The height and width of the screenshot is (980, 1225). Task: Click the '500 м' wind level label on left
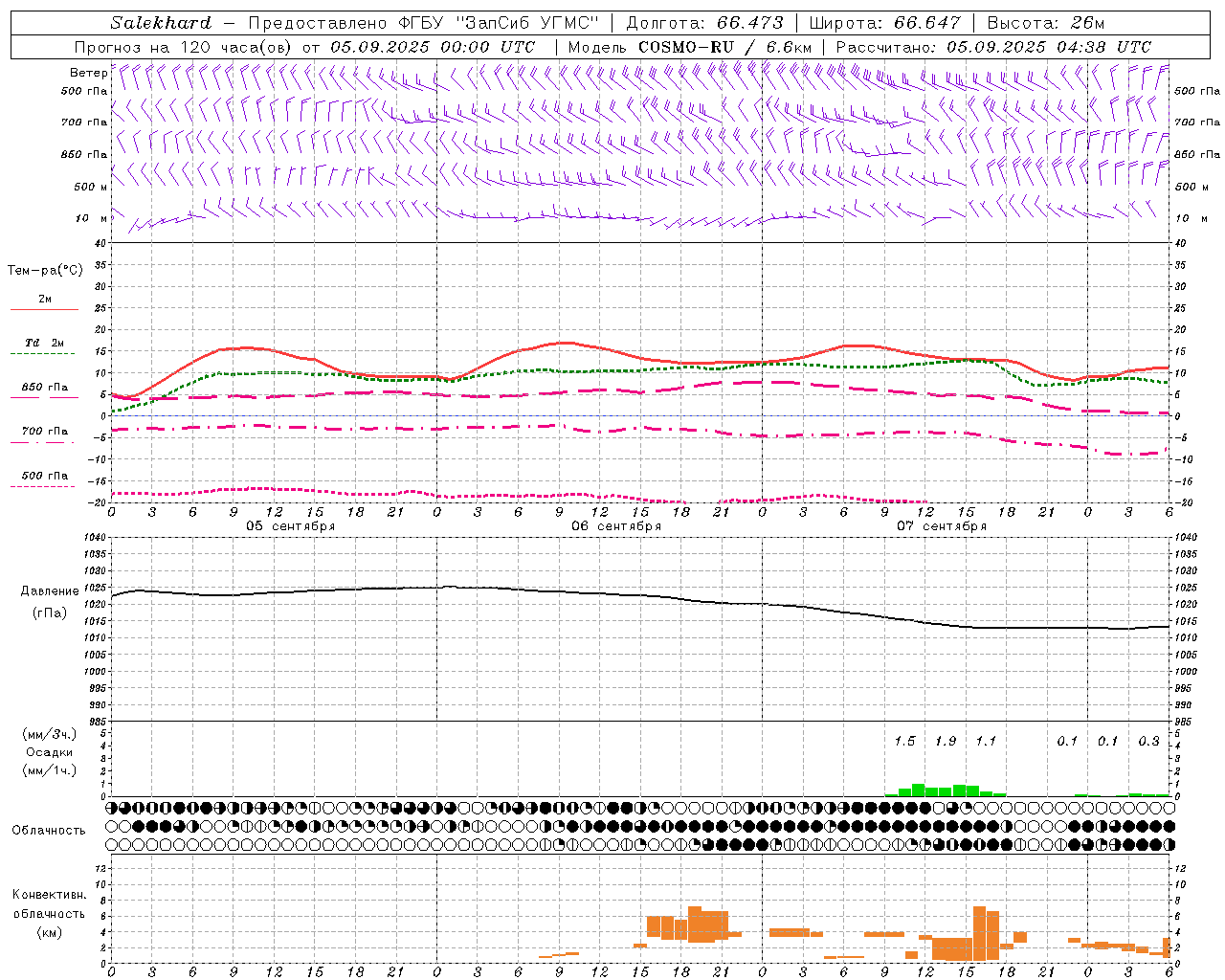[x=91, y=187]
